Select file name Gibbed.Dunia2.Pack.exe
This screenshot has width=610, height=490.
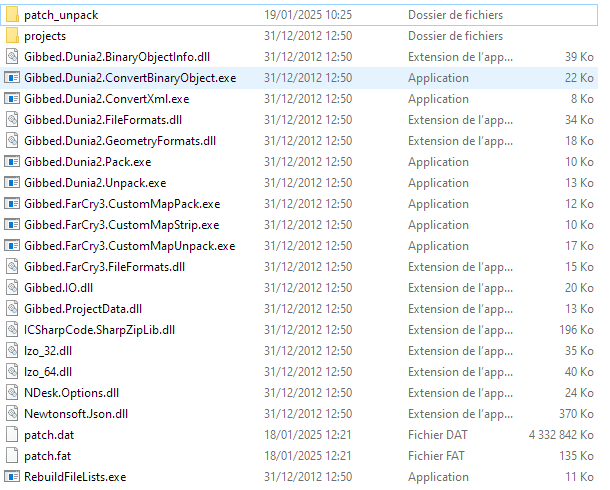tap(88, 162)
